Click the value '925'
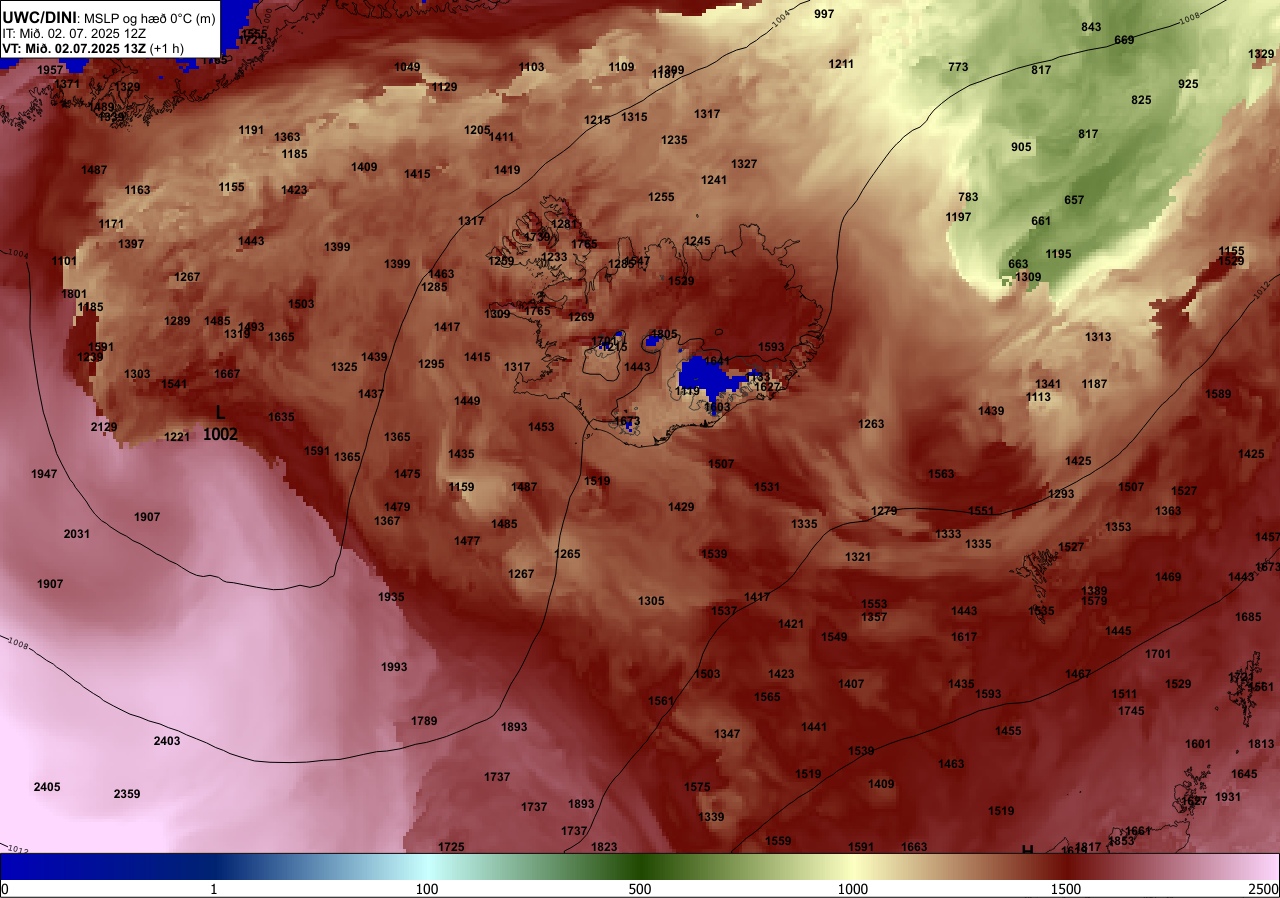This screenshot has height=898, width=1280. (x=1188, y=84)
